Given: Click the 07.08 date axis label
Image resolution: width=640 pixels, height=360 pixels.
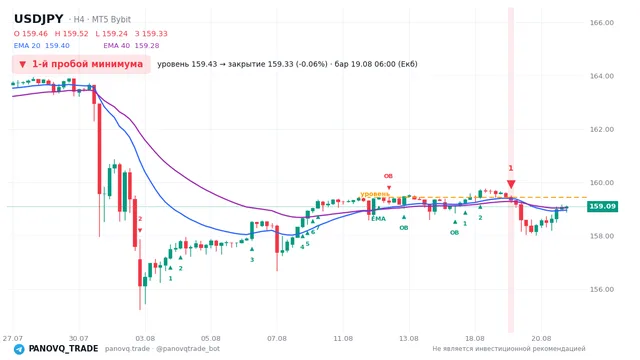Looking at the screenshot, I should (277, 338).
